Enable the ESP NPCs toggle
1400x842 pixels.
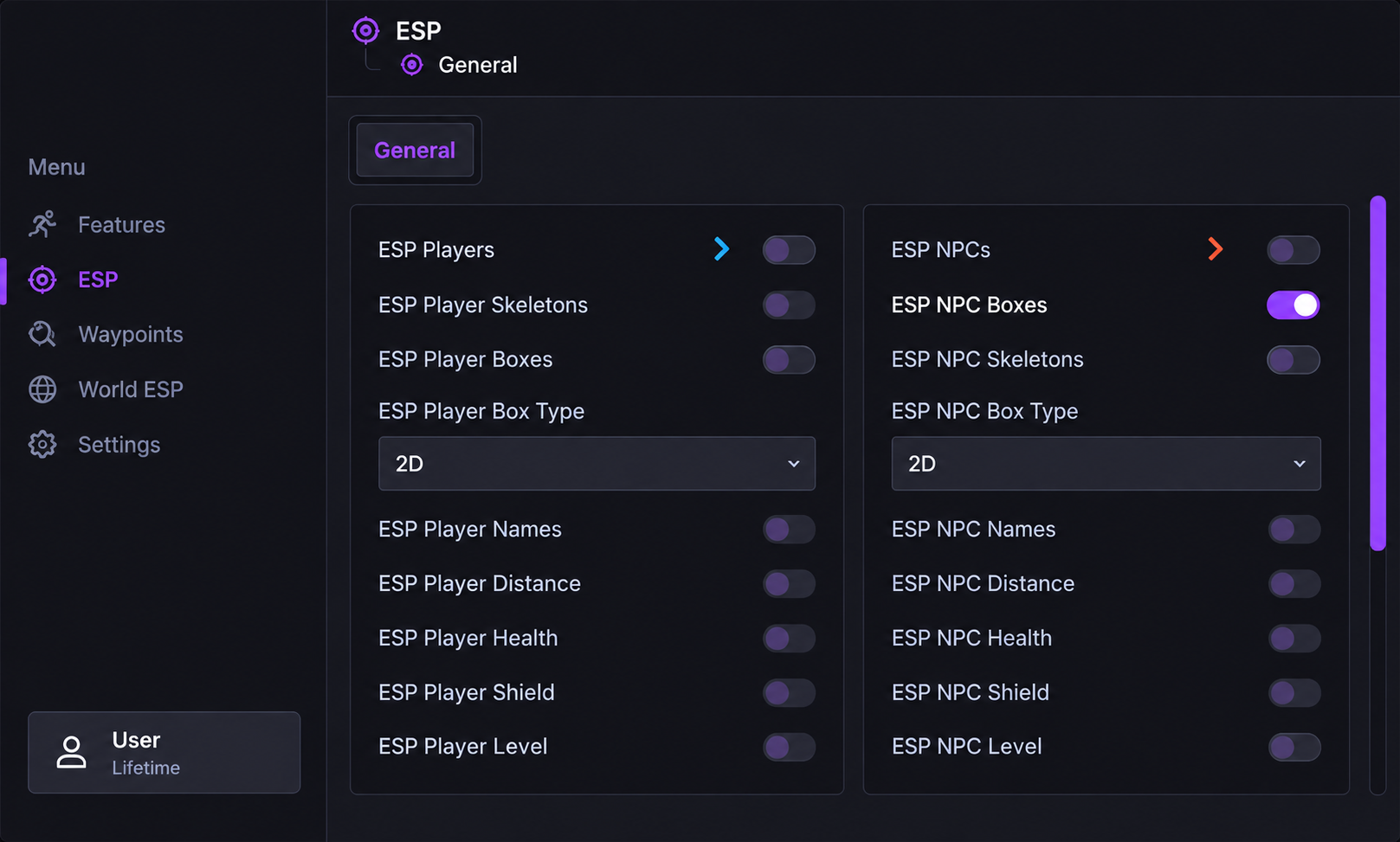(1294, 250)
